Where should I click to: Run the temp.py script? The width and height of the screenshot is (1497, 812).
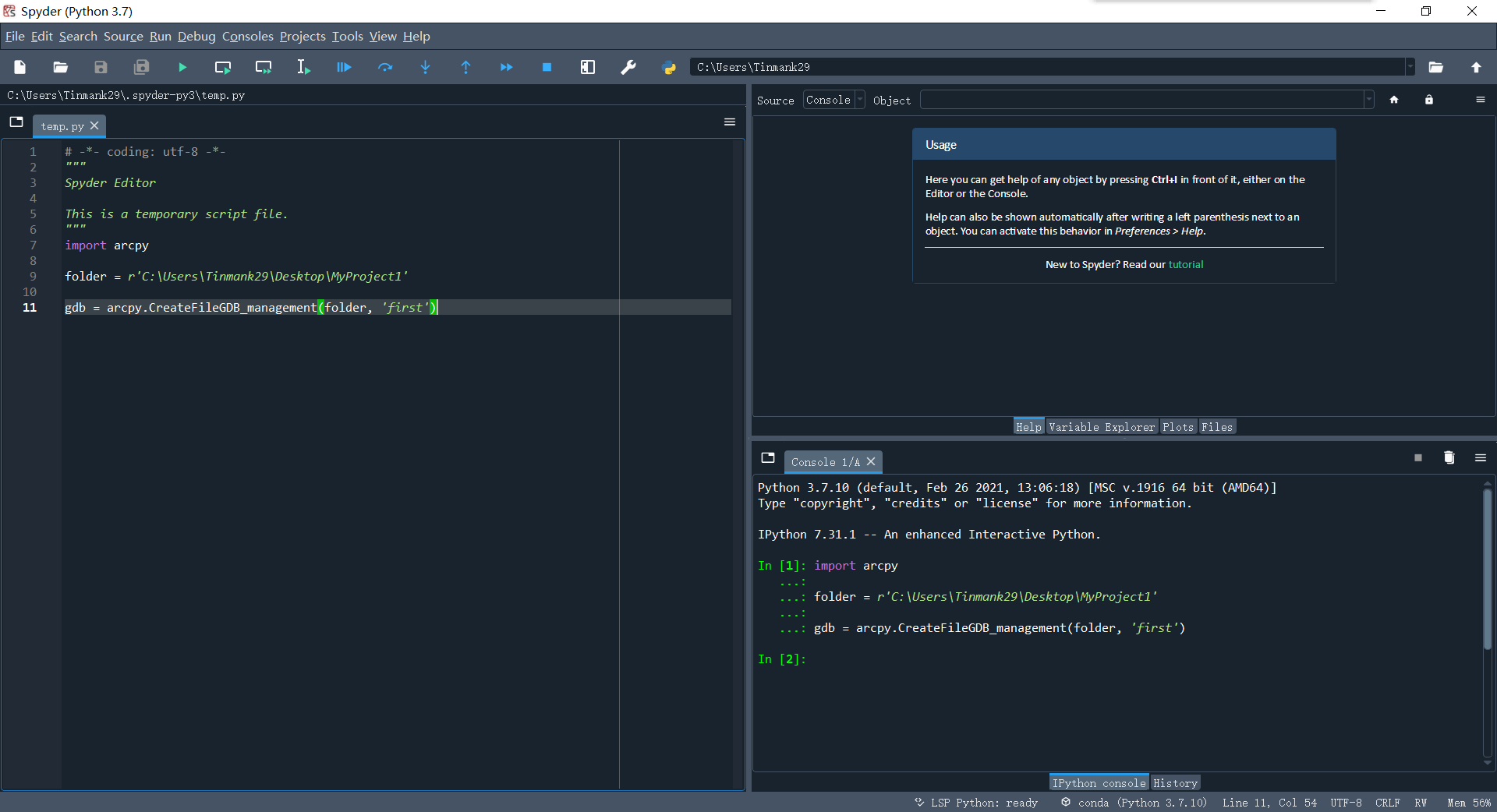[x=182, y=68]
